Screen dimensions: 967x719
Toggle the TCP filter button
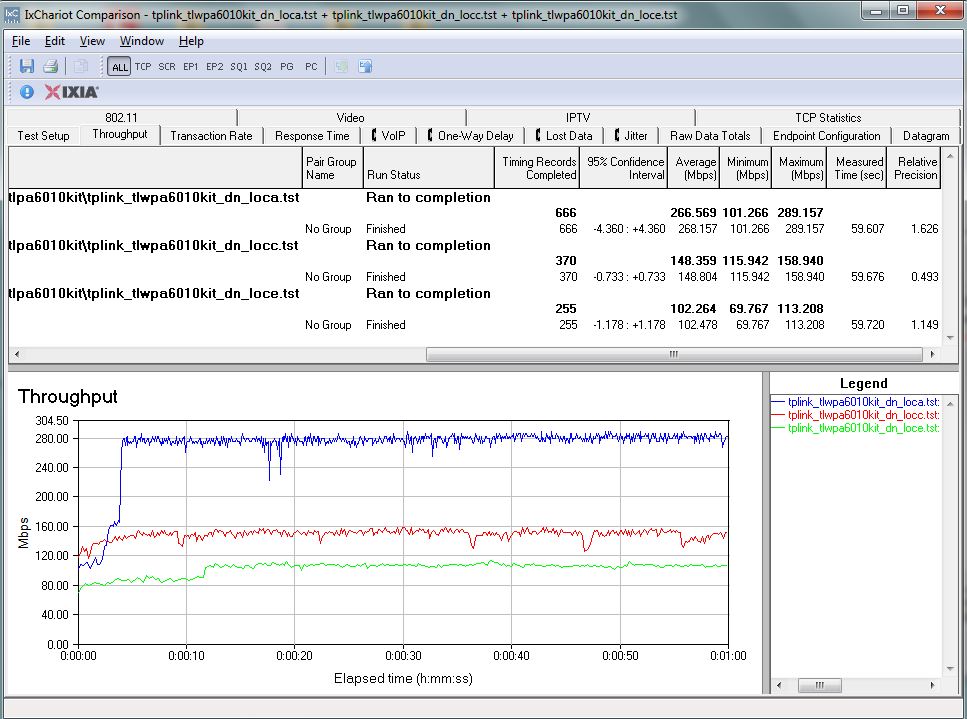tap(143, 67)
